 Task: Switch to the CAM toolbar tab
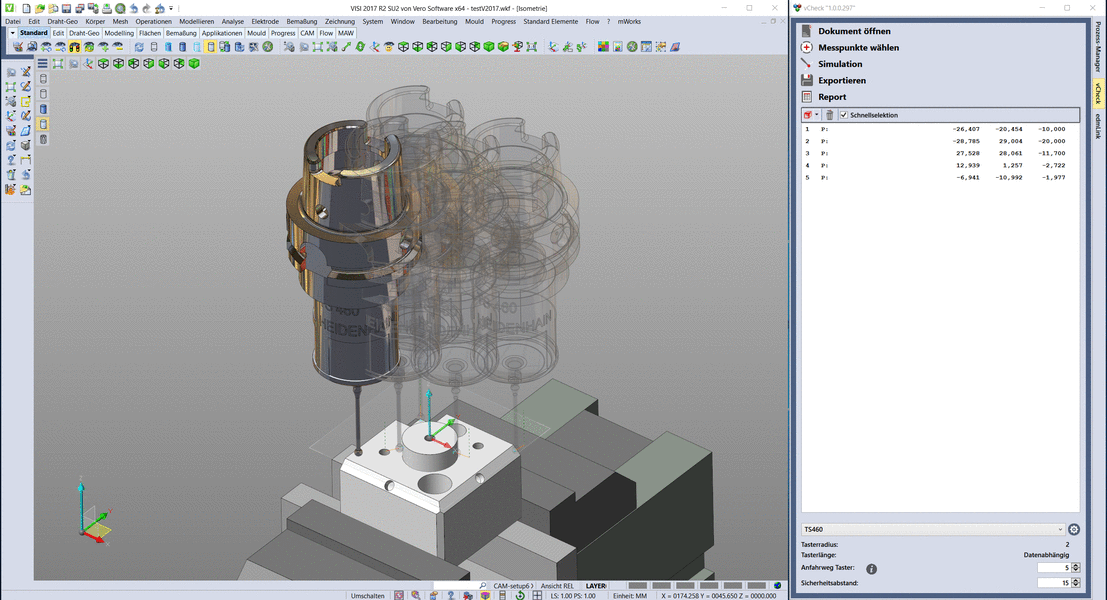tap(307, 33)
